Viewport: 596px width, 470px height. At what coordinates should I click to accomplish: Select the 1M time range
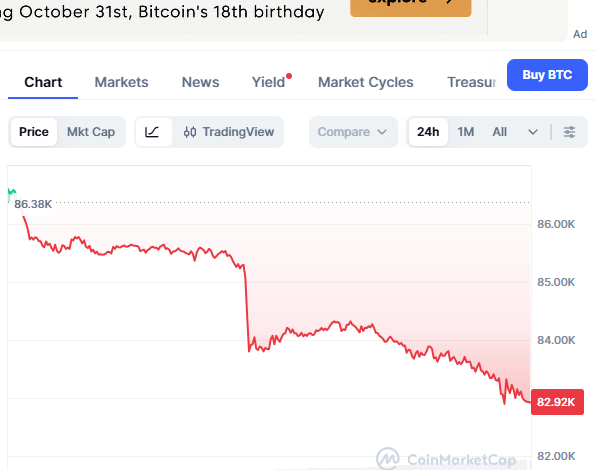pyautogui.click(x=466, y=132)
